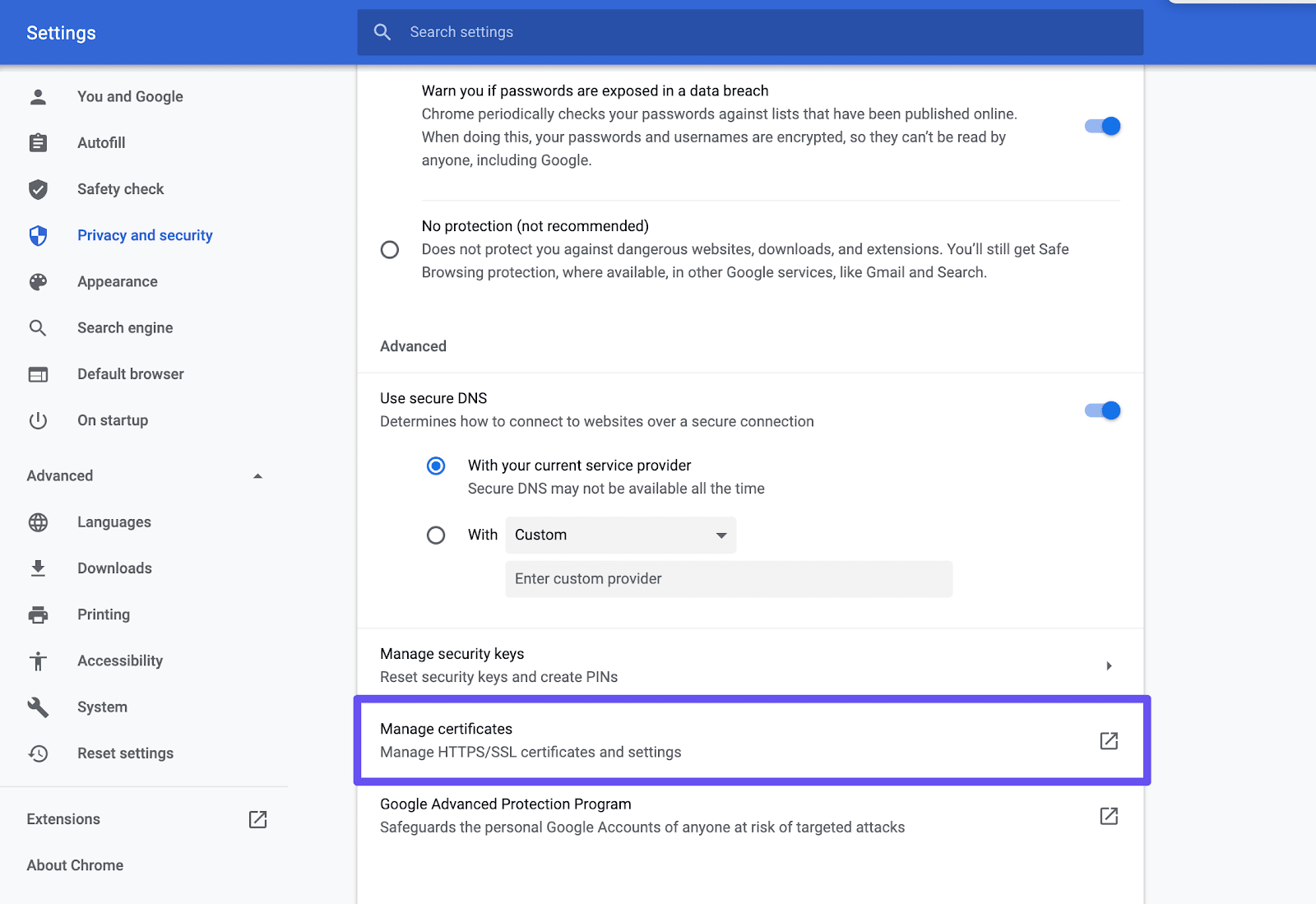Open Manage certificates via external link icon
Image resolution: width=1316 pixels, height=904 pixels.
pos(1109,740)
